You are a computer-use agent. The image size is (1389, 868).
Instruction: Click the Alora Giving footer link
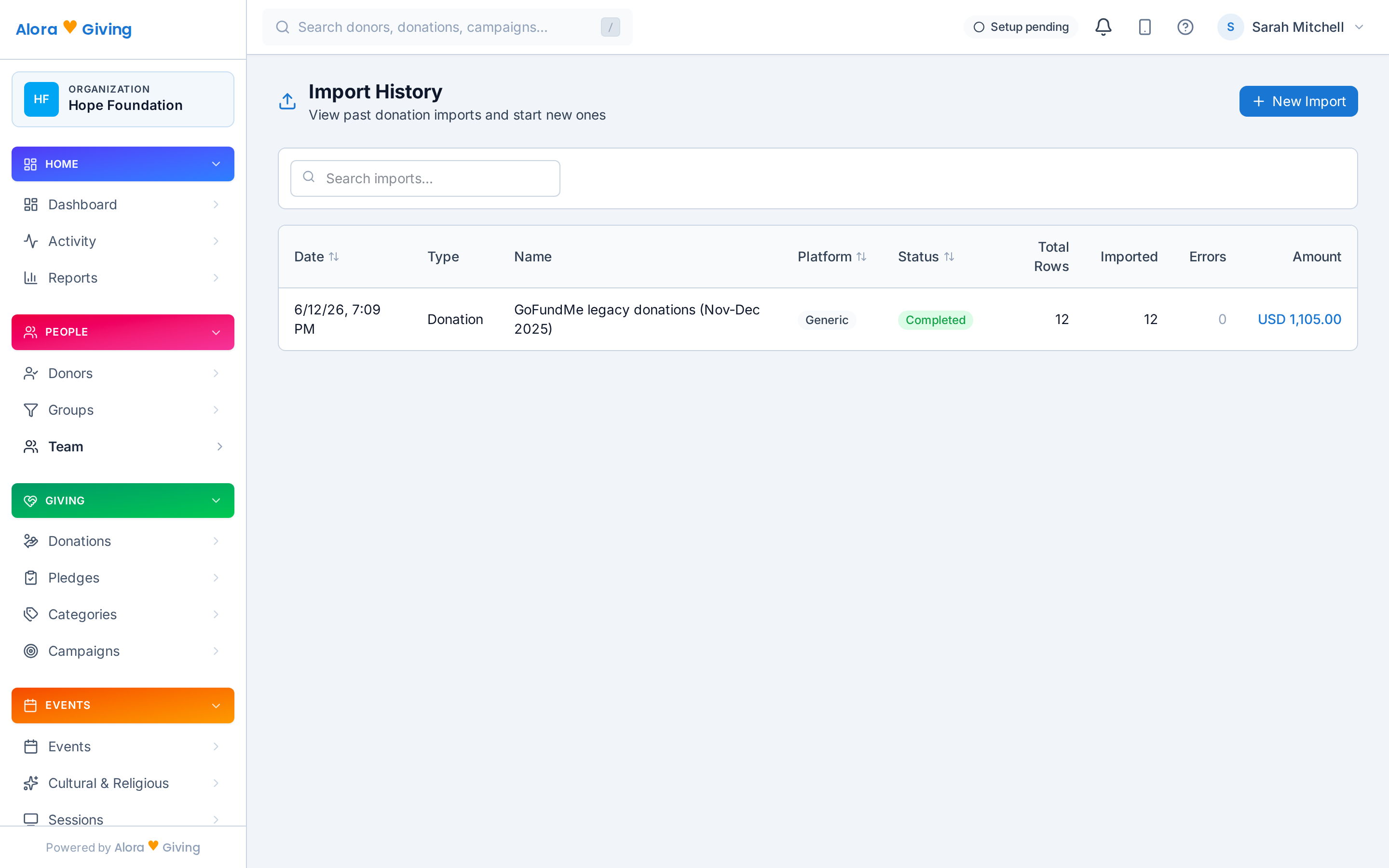[157, 847]
